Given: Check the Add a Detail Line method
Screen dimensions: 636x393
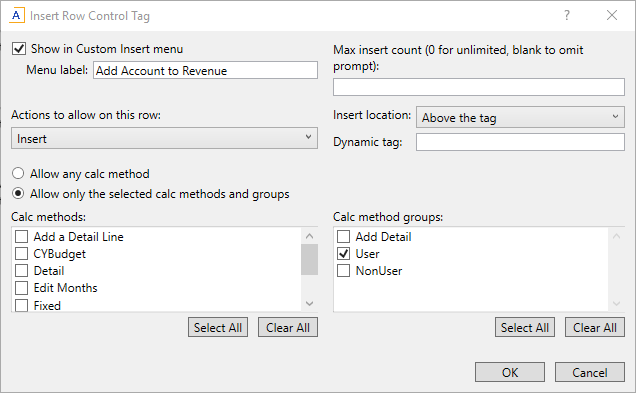Looking at the screenshot, I should [x=21, y=236].
